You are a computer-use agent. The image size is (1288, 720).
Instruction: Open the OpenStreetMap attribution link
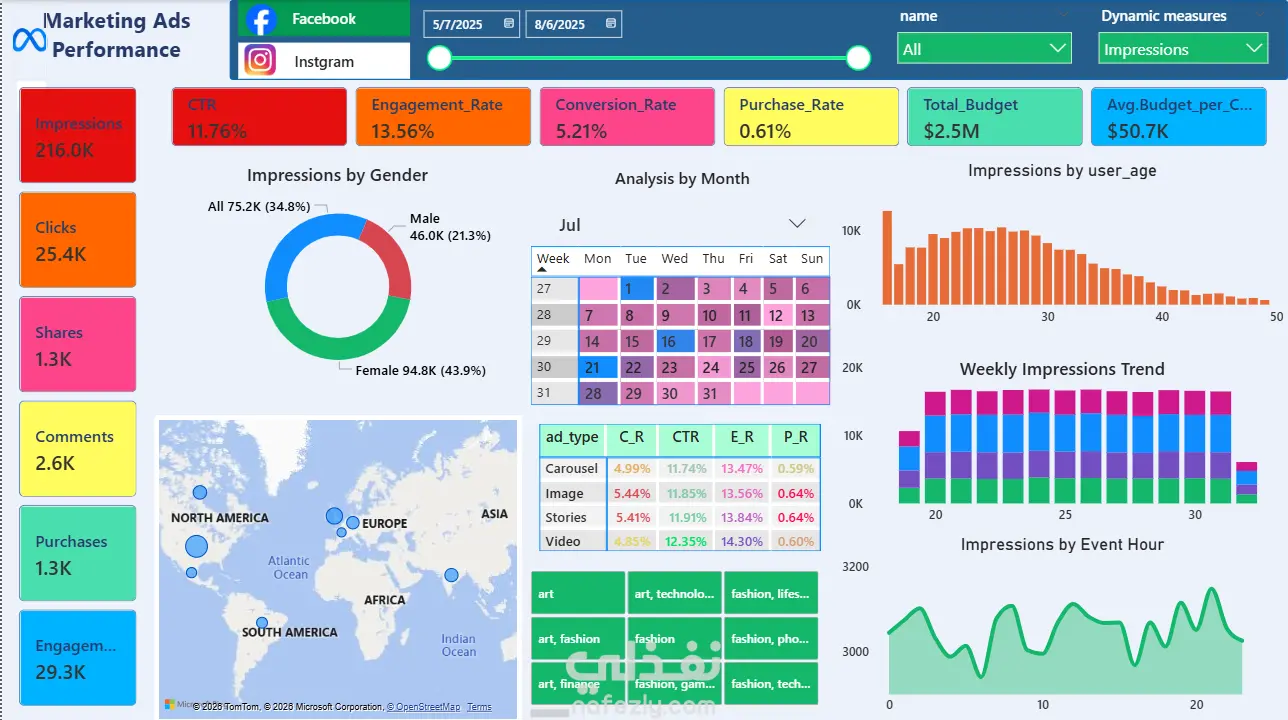424,707
